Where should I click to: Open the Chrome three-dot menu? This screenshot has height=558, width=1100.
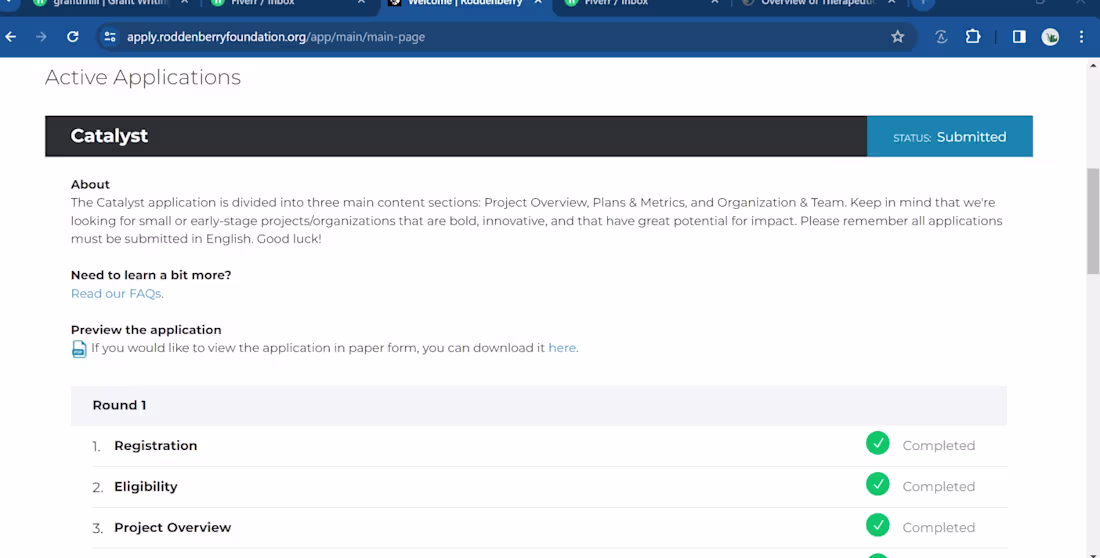(1081, 36)
